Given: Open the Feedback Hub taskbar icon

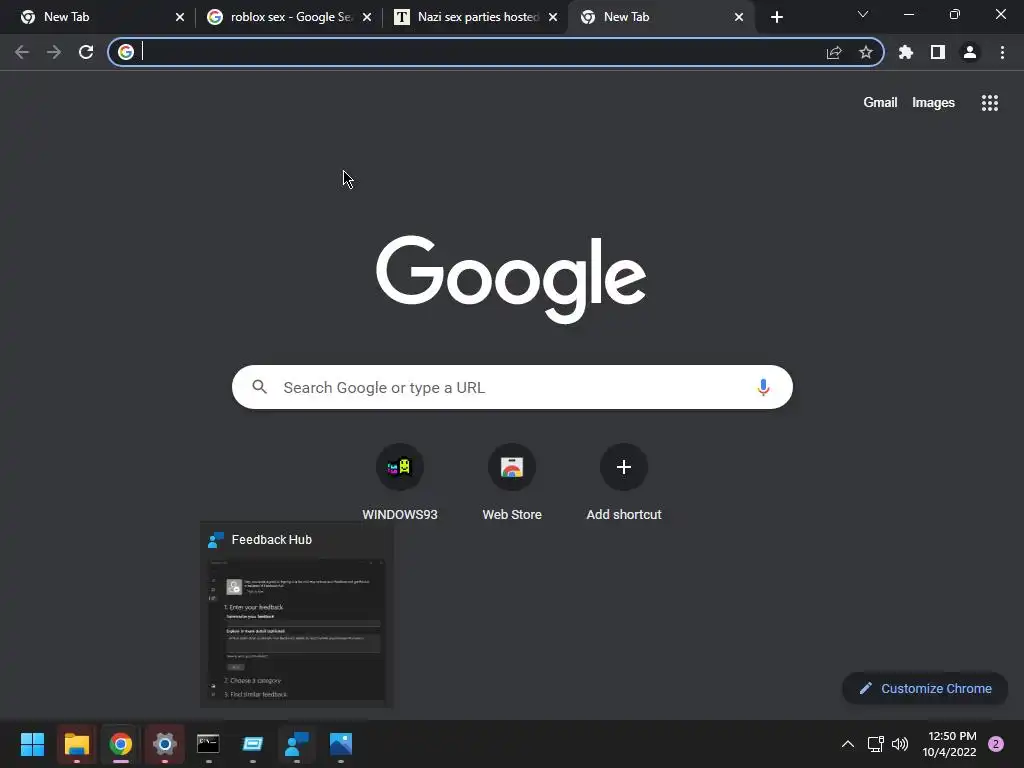Looking at the screenshot, I should [x=297, y=744].
